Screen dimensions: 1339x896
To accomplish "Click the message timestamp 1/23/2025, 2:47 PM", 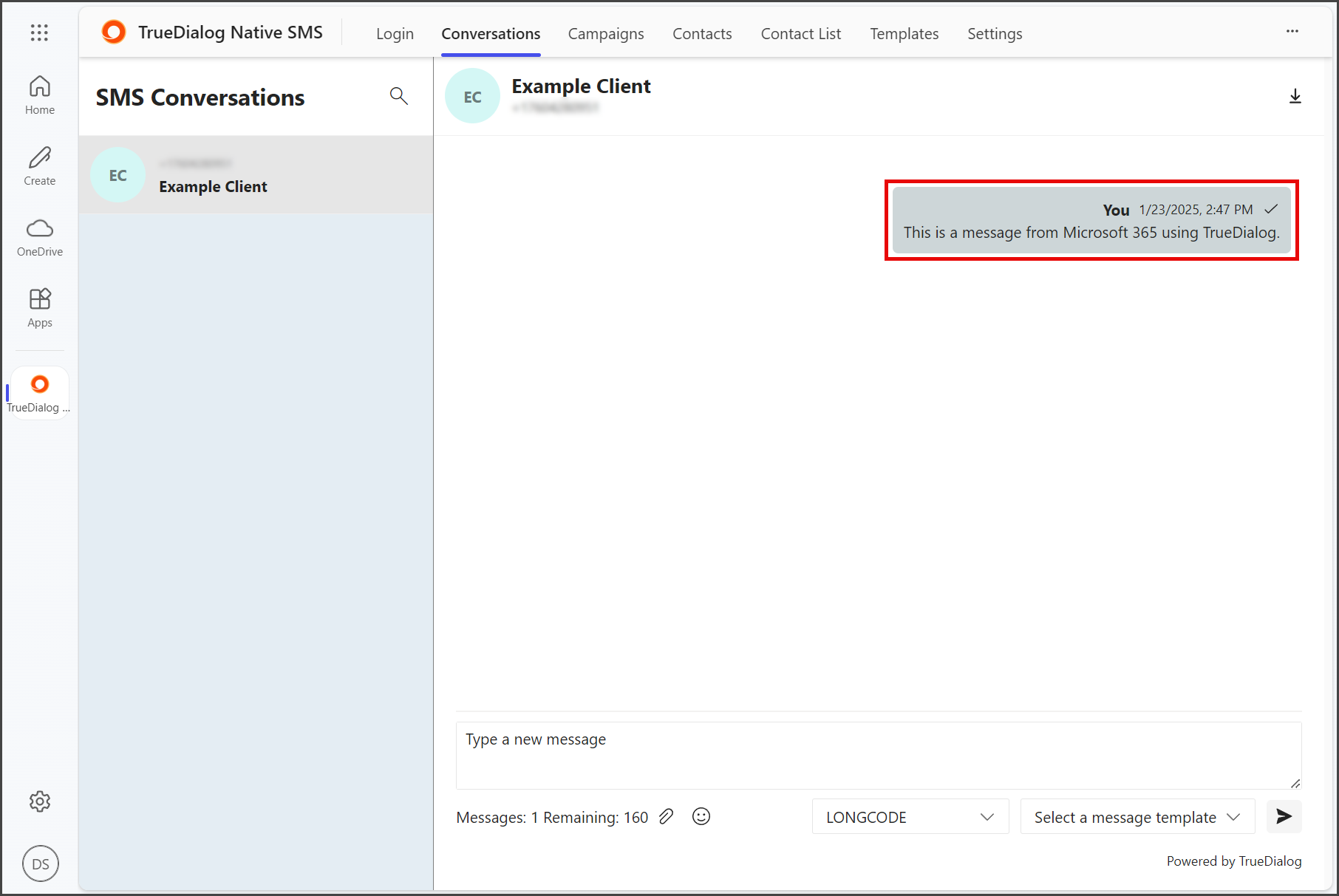I will click(x=1196, y=210).
